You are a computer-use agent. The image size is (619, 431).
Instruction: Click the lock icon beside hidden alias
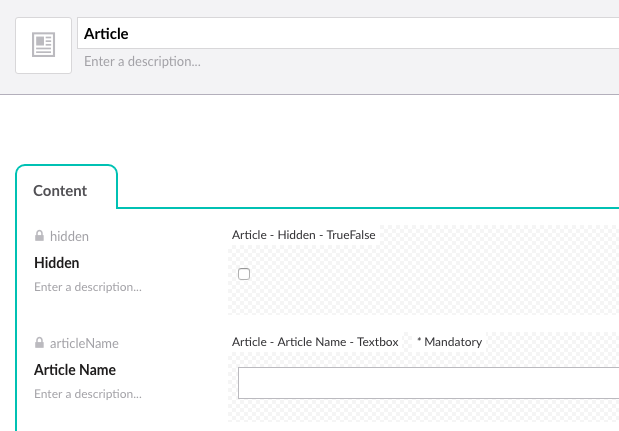coord(39,236)
